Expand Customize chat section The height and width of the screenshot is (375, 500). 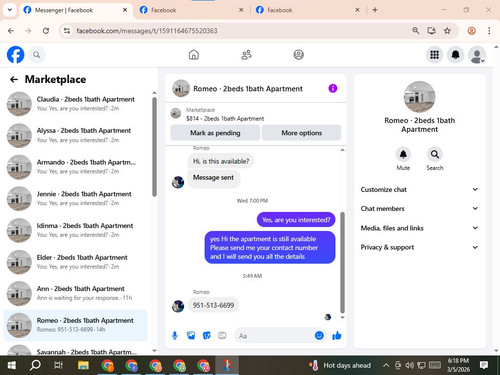[419, 189]
